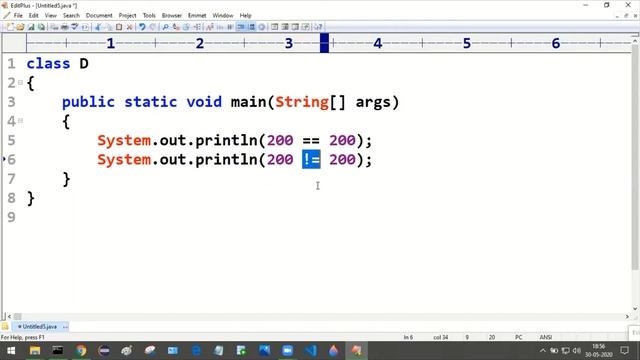Click the horizontal scrollbar left arrow
This screenshot has width=640, height=360.
[x=9, y=316]
